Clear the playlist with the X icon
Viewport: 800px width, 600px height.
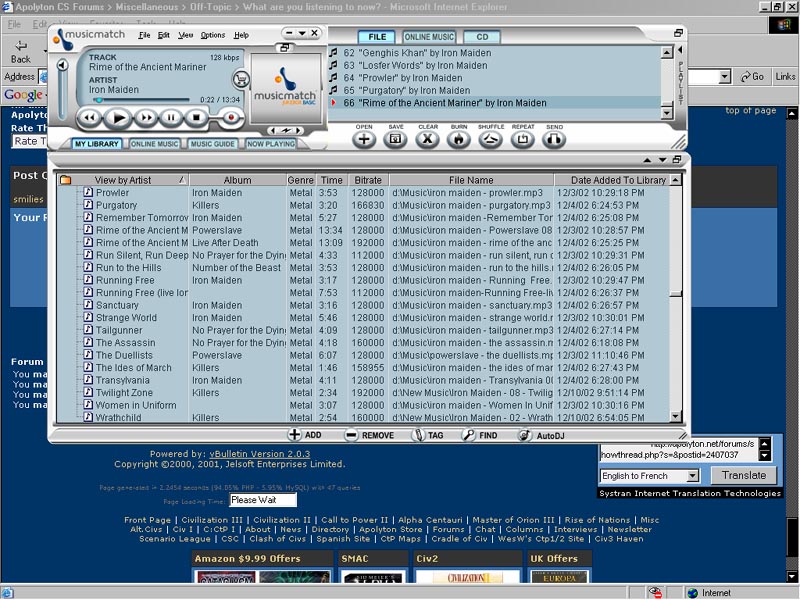[427, 140]
